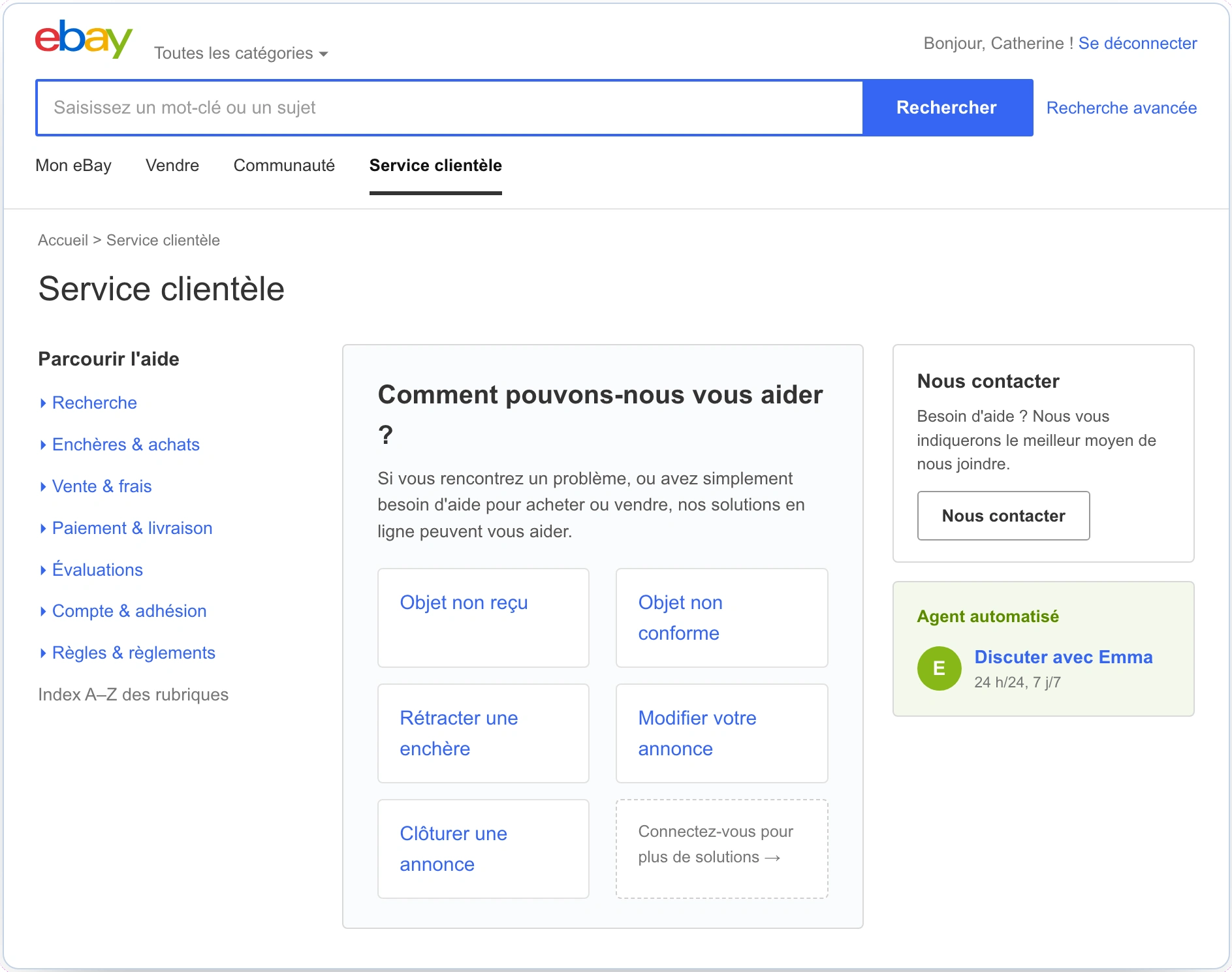
Task: Click Service clientèle in the breadcrumb
Action: pos(163,240)
